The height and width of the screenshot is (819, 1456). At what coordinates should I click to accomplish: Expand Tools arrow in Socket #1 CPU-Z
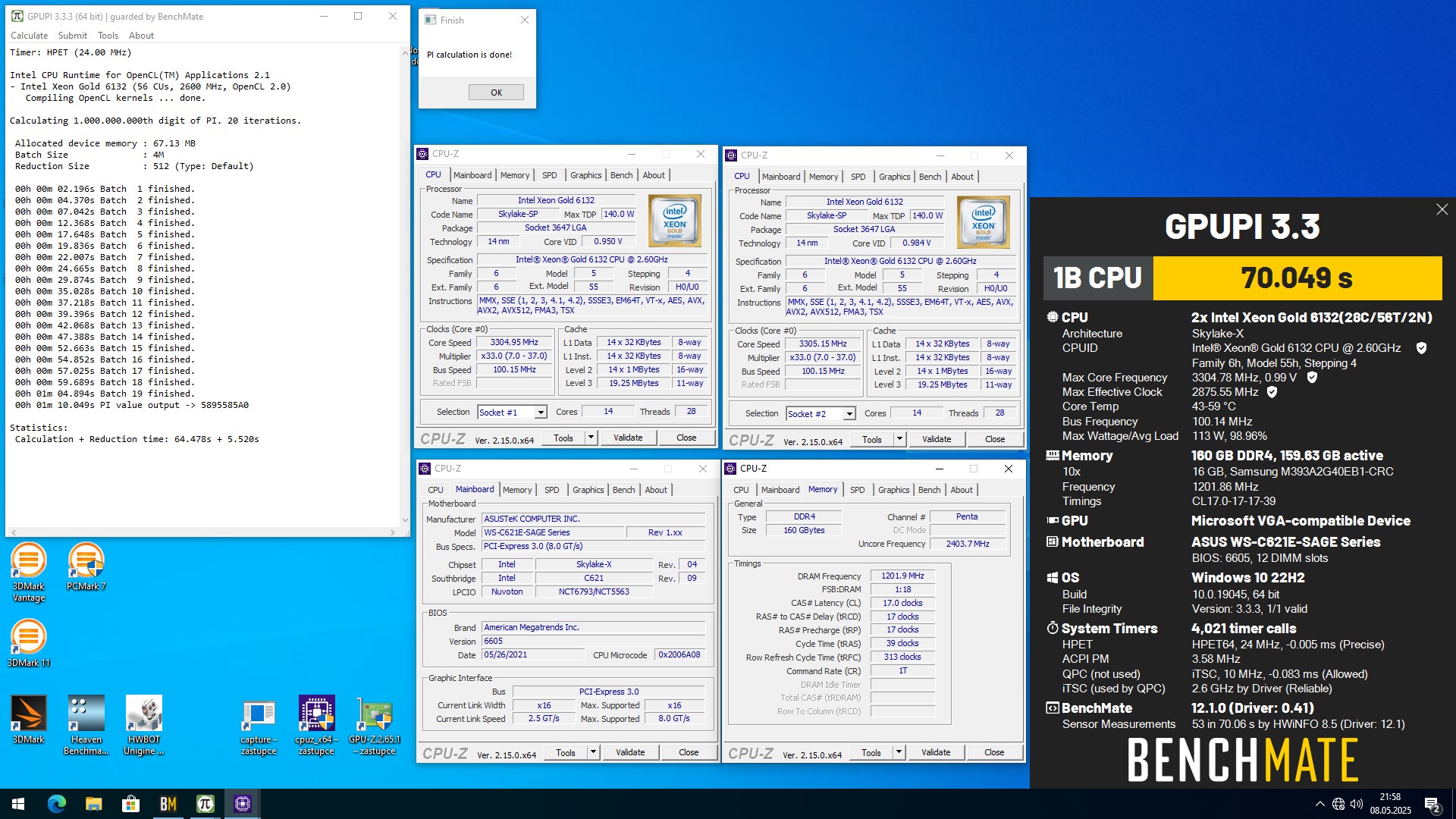click(x=591, y=438)
